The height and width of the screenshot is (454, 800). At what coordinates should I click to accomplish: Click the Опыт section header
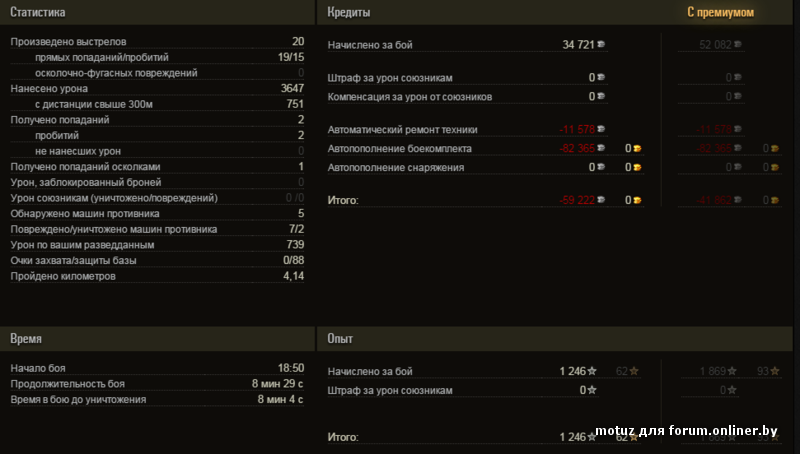click(341, 339)
